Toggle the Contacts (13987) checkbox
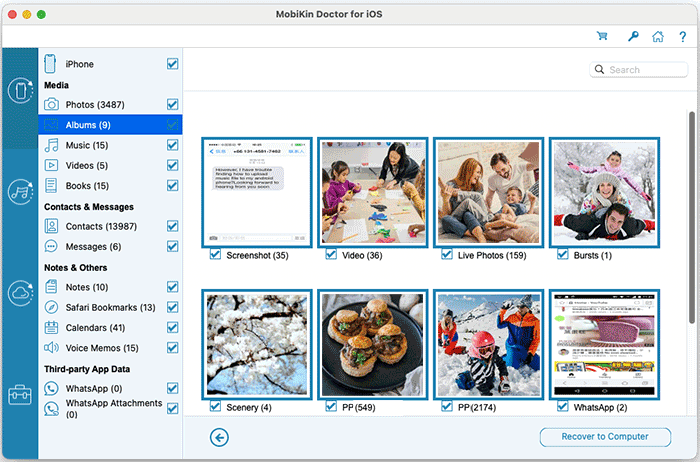The height and width of the screenshot is (462, 700). 172,226
